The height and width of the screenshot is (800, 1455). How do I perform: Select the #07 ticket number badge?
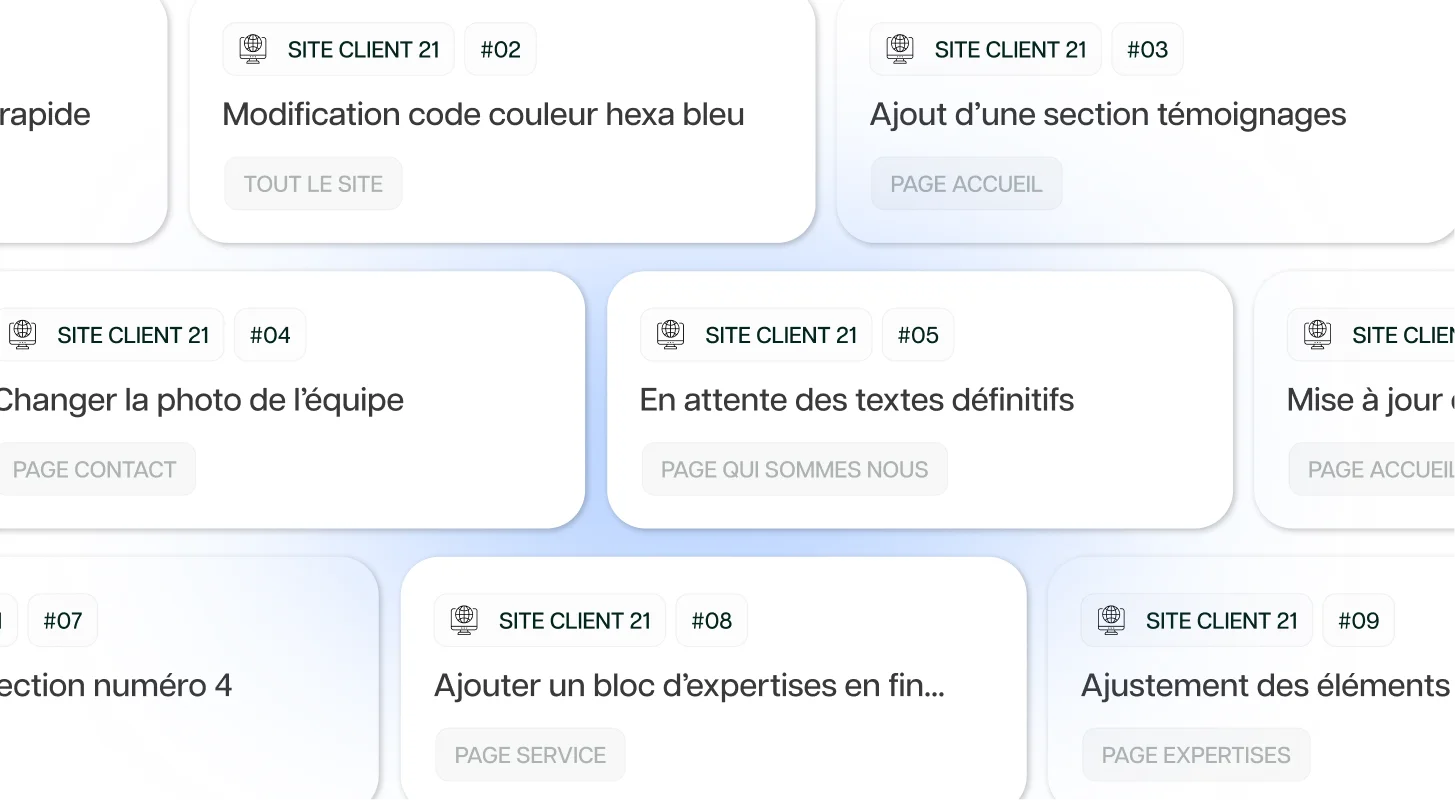click(63, 620)
